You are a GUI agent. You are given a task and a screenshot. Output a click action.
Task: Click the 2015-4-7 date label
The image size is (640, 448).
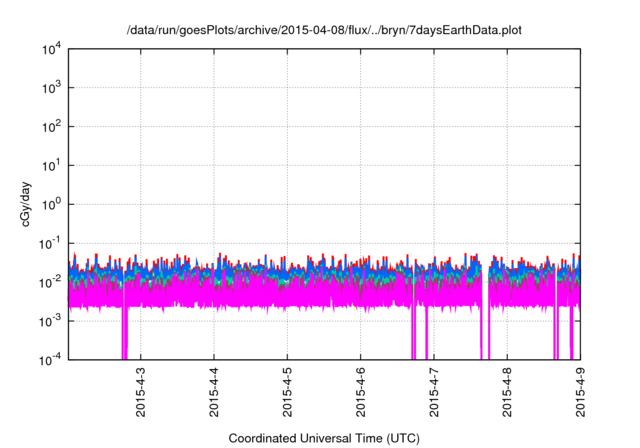coord(434,392)
